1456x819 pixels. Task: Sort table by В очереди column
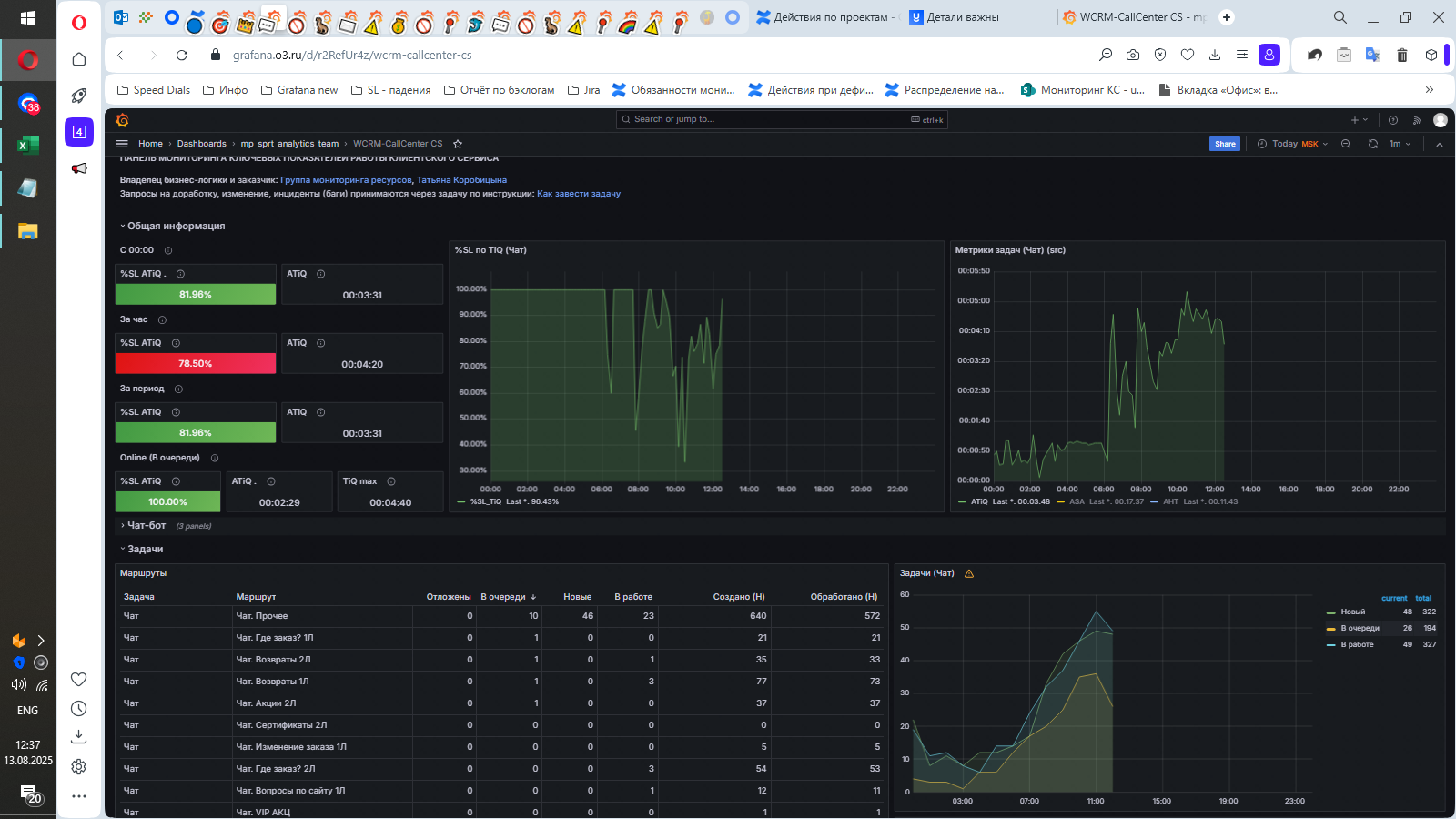click(x=509, y=597)
